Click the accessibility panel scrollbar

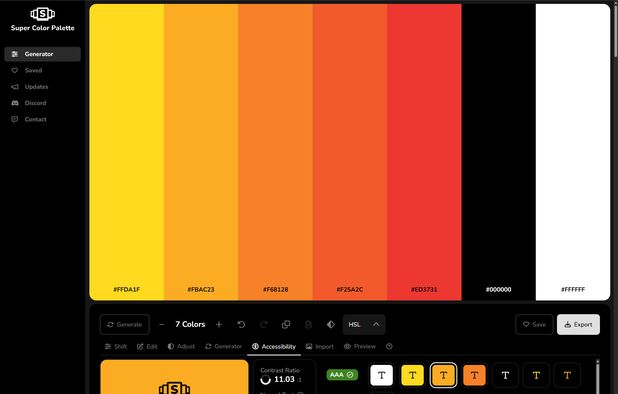click(598, 376)
